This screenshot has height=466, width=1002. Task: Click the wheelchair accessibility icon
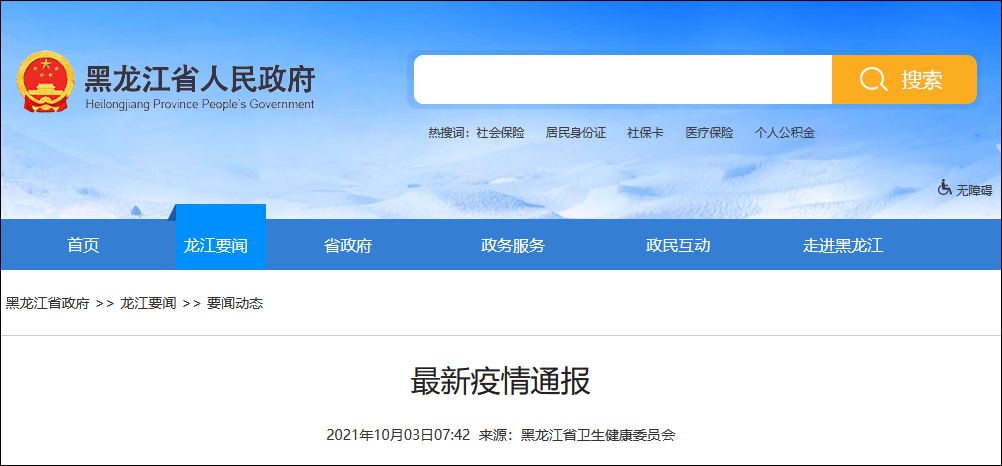(944, 188)
